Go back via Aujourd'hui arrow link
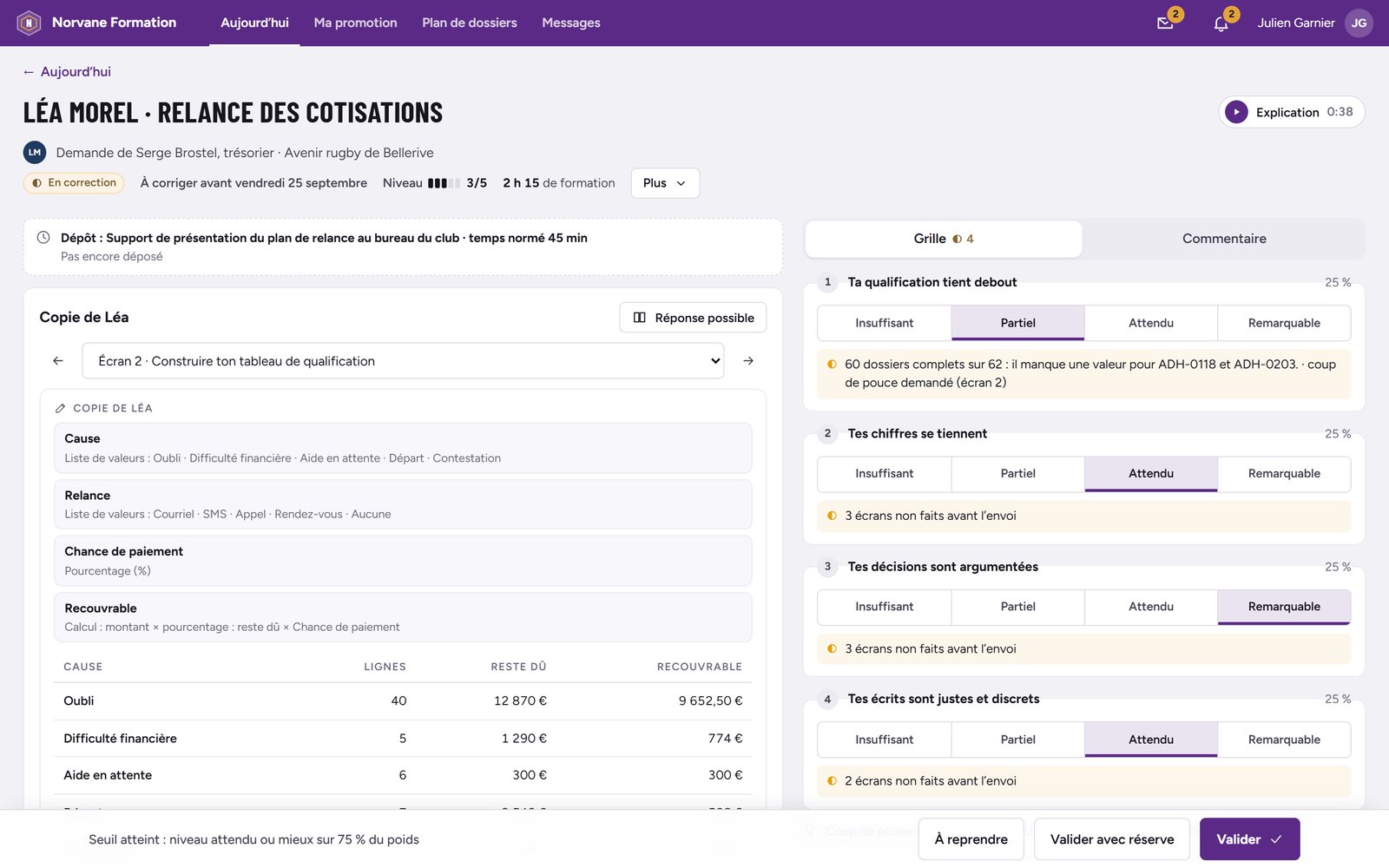This screenshot has width=1389, height=868. [67, 72]
